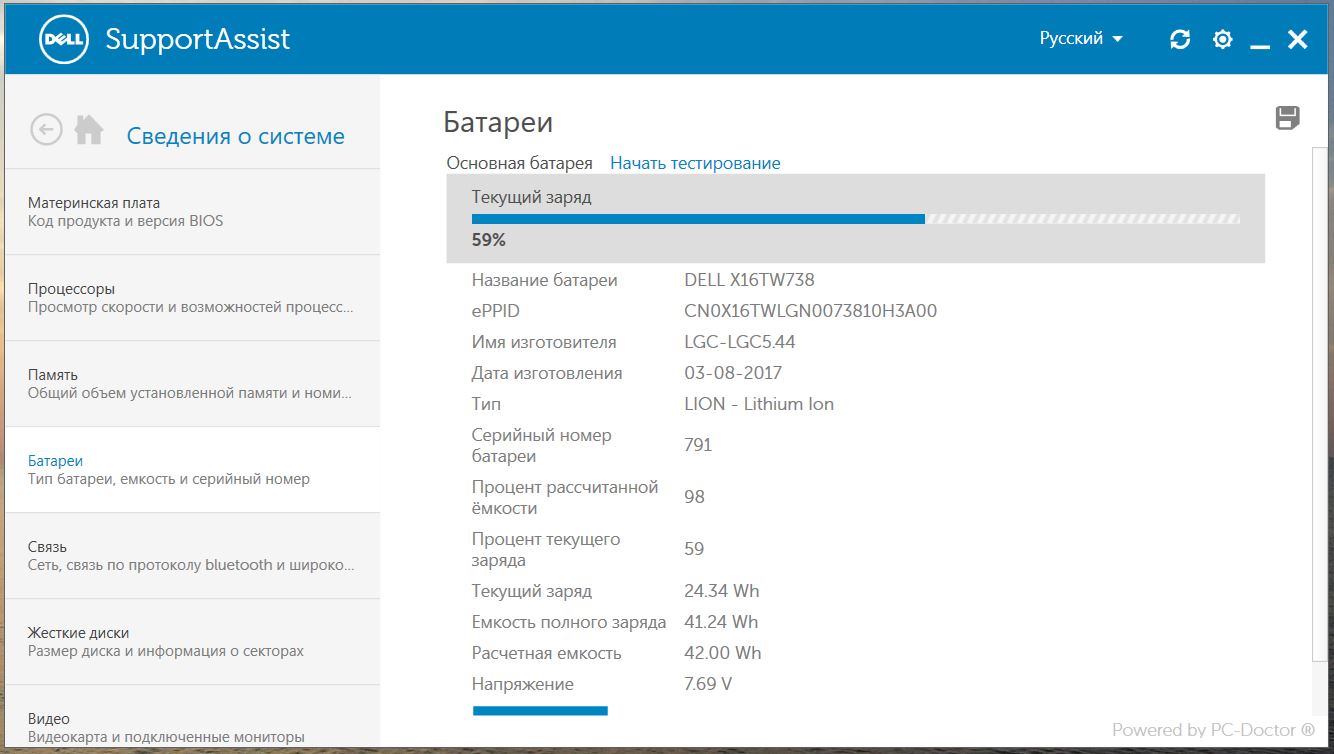Click design capacity 42.00 Wh
This screenshot has width=1334, height=754.
tap(723, 653)
